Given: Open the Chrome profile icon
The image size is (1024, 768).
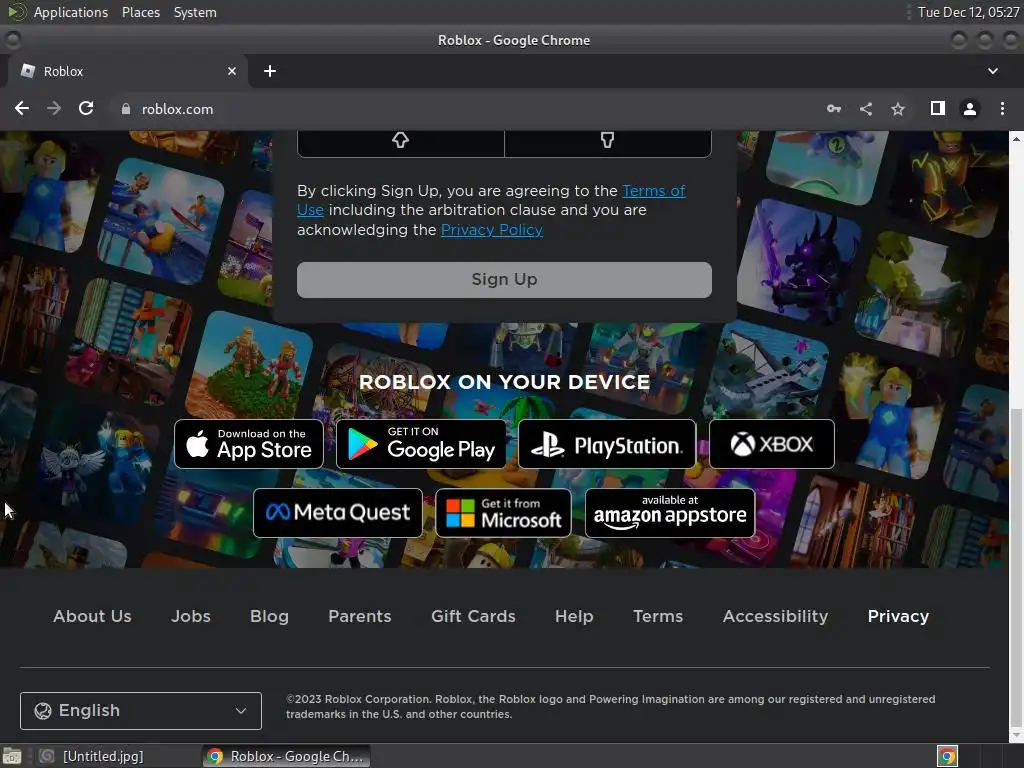Looking at the screenshot, I should click(970, 109).
